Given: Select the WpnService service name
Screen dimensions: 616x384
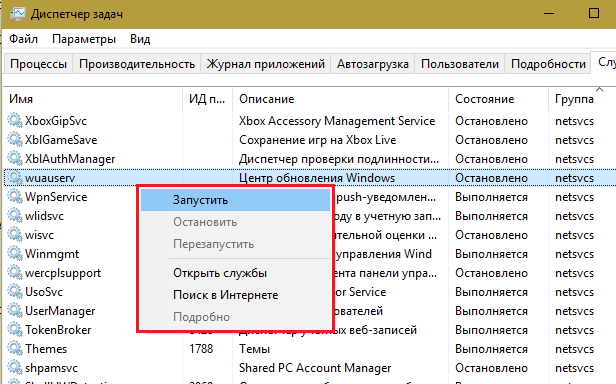Looking at the screenshot, I should (x=56, y=197).
